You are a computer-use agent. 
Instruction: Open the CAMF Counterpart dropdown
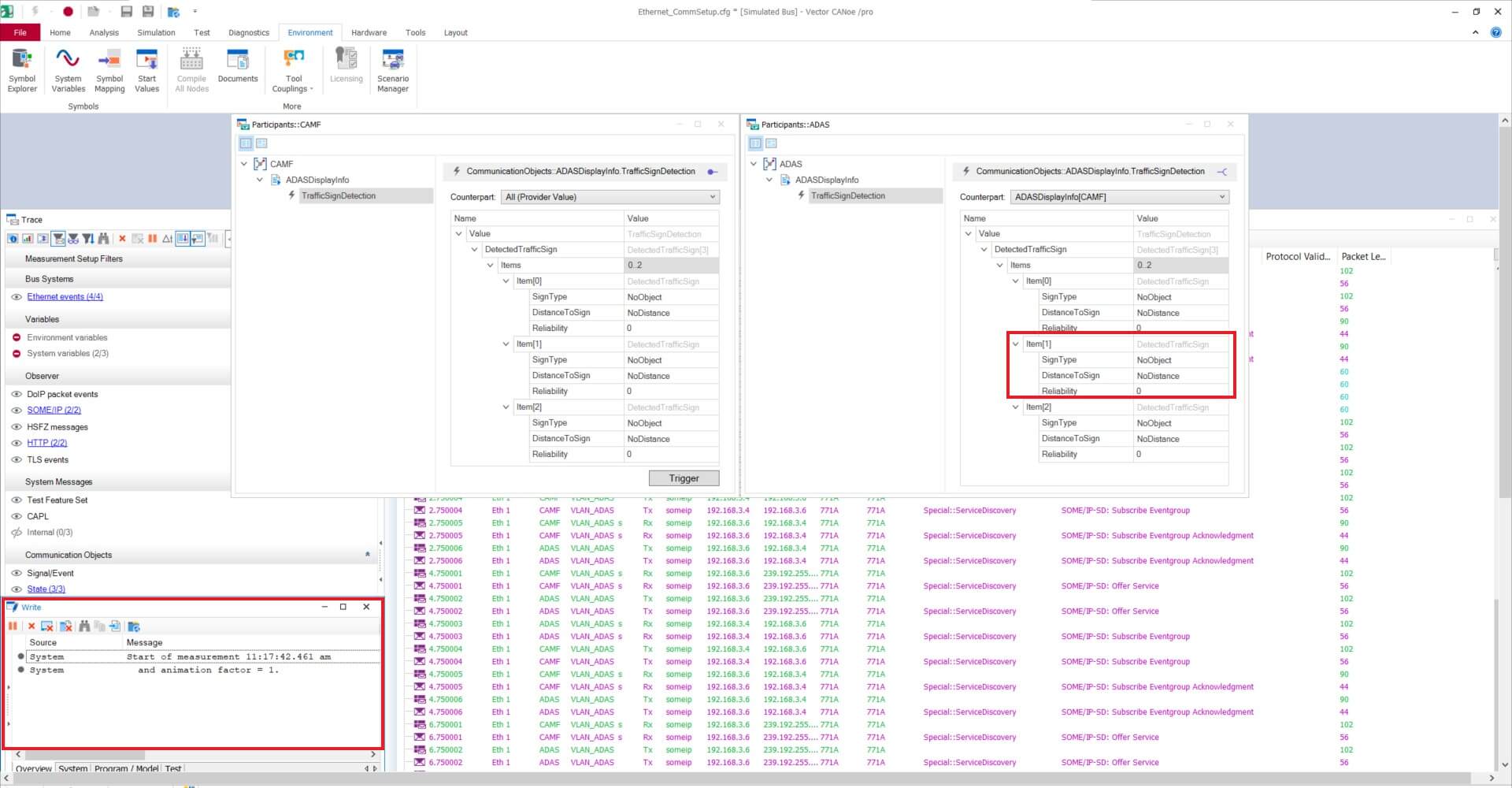(610, 197)
